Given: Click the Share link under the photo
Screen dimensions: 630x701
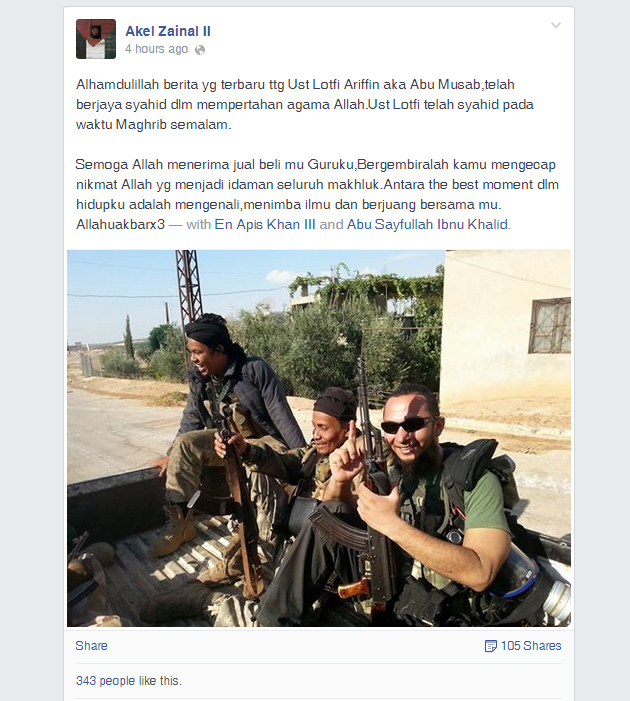Looking at the screenshot, I should click(x=91, y=646).
